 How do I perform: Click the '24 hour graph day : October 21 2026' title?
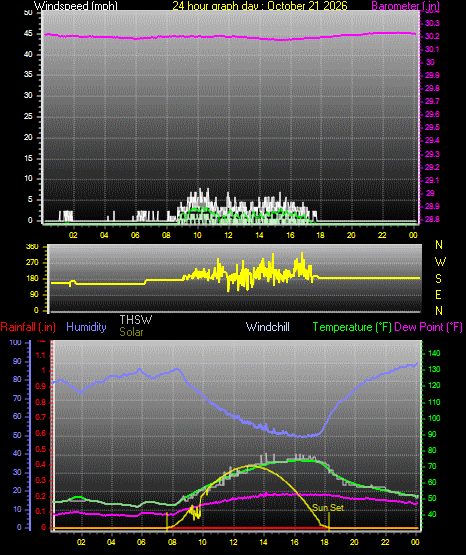click(260, 6)
